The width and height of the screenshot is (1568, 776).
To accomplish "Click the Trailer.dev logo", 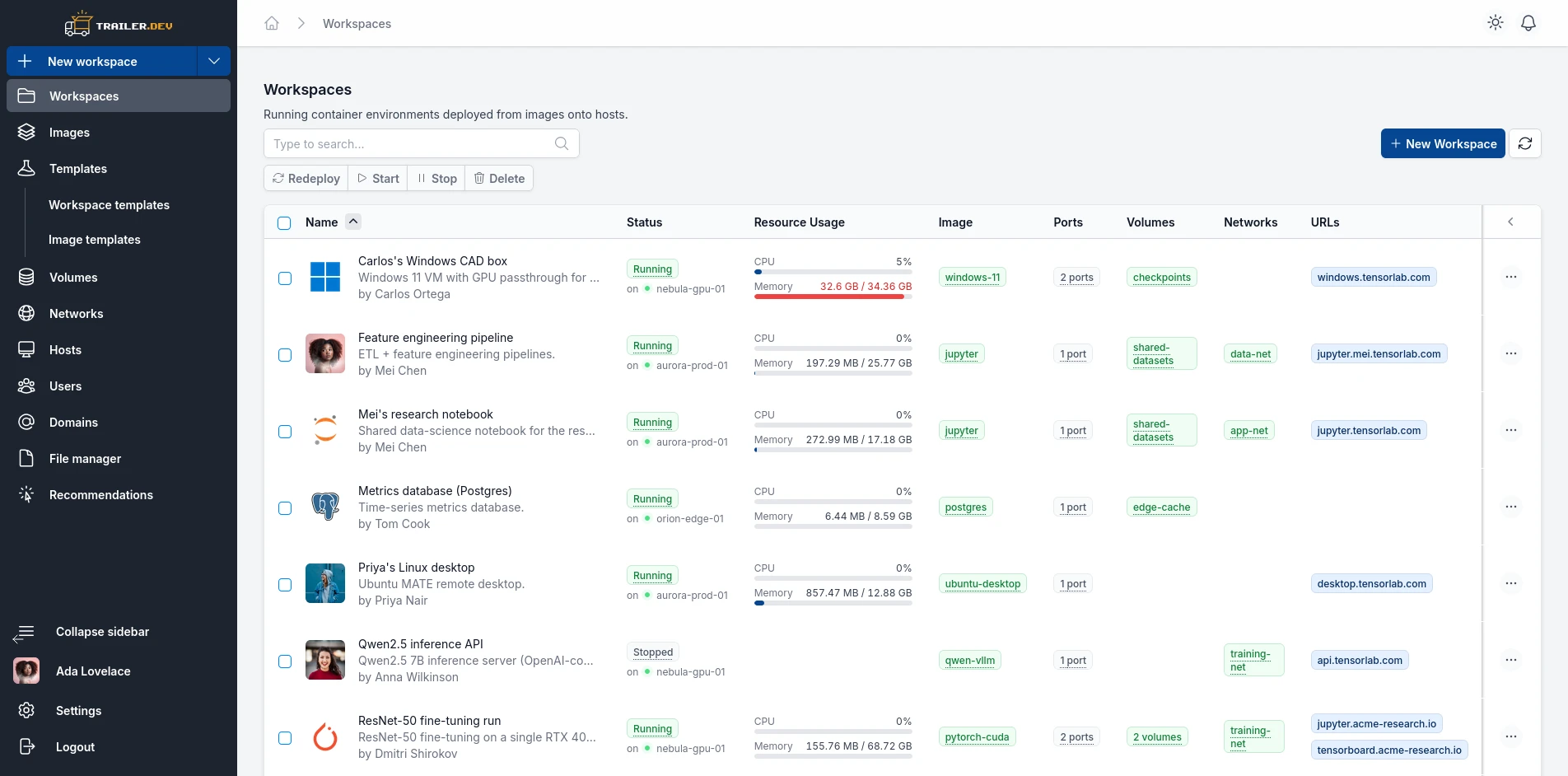I will [x=119, y=25].
